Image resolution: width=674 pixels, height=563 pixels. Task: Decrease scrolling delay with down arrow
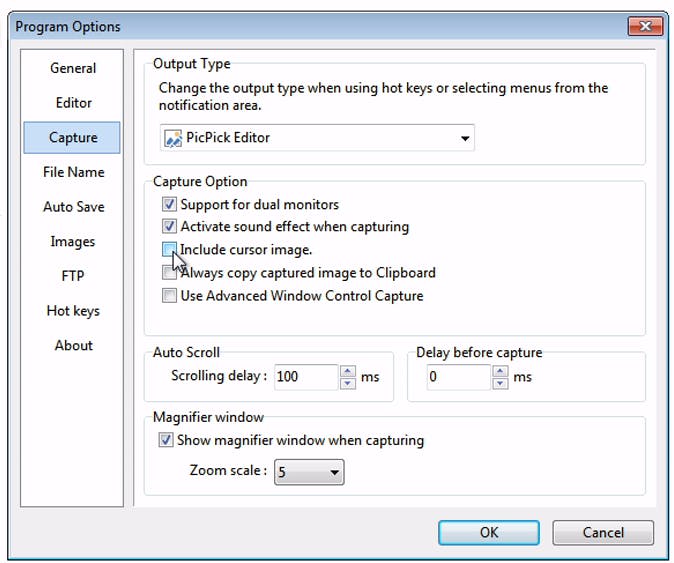pyautogui.click(x=347, y=383)
